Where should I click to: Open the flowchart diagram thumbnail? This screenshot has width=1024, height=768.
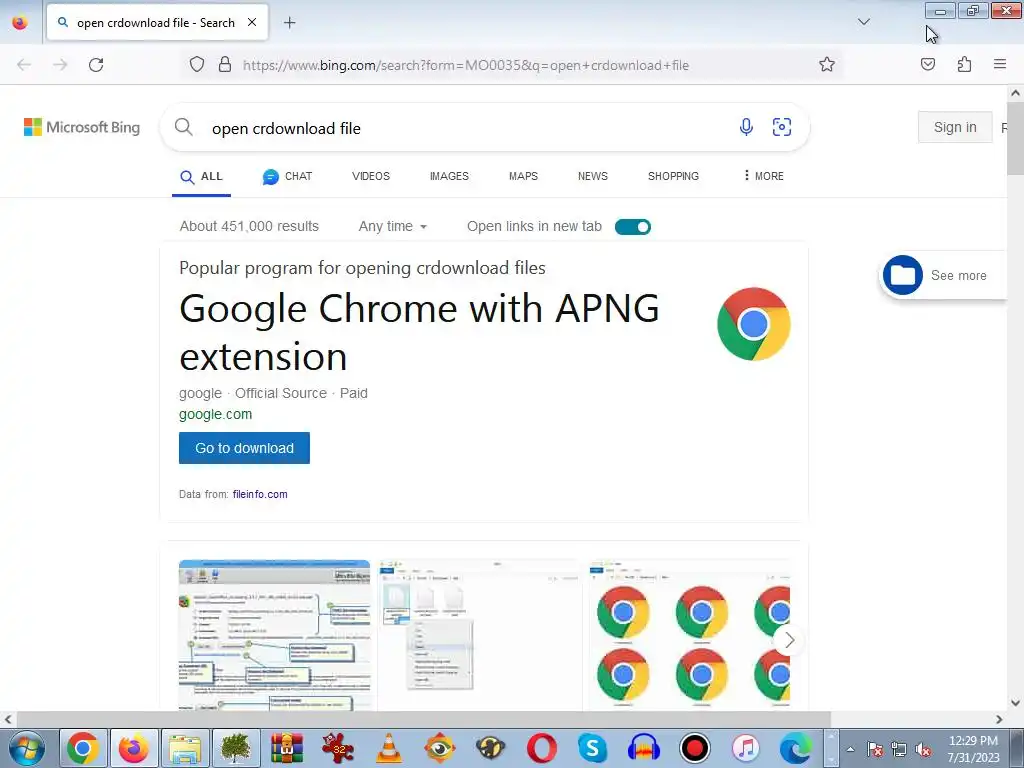274,635
